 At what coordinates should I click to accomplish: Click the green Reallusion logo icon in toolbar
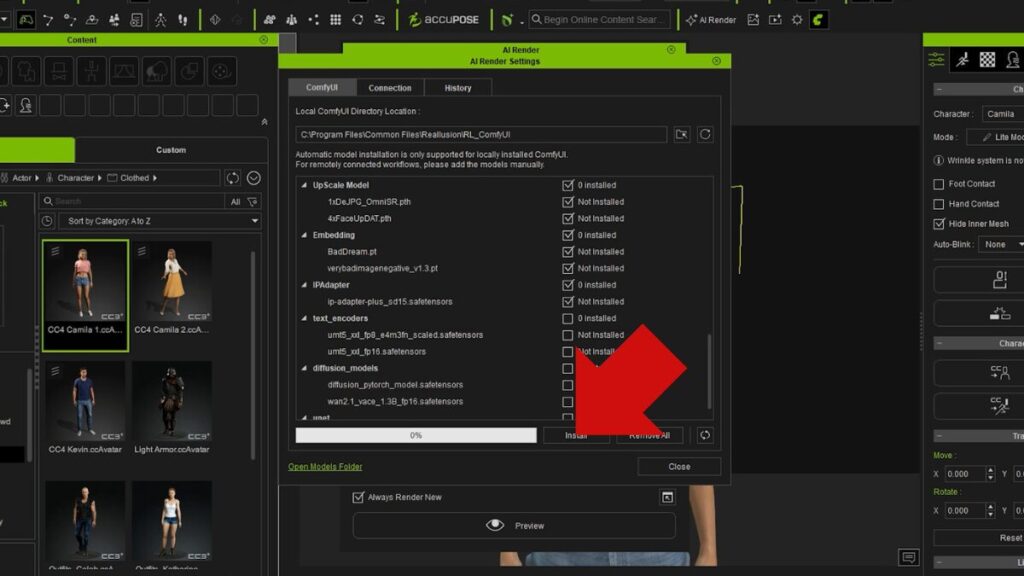coord(818,20)
